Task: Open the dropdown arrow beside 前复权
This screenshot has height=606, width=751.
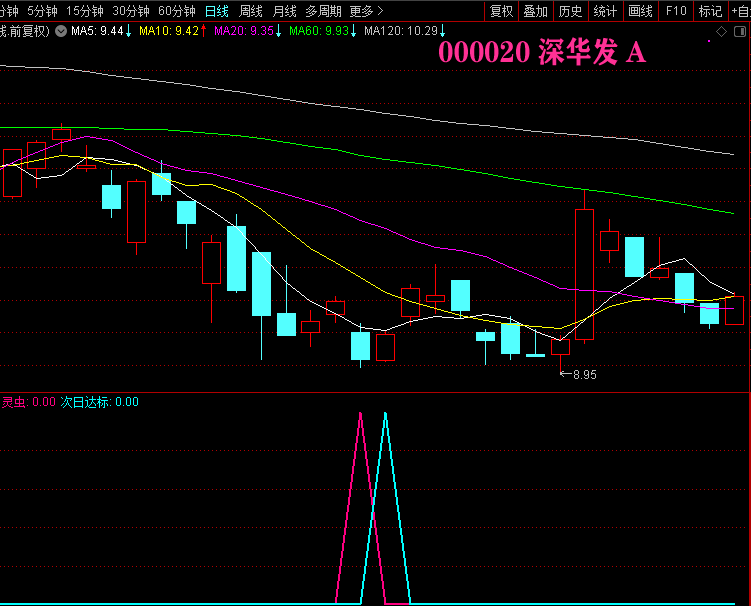Action: (61, 32)
